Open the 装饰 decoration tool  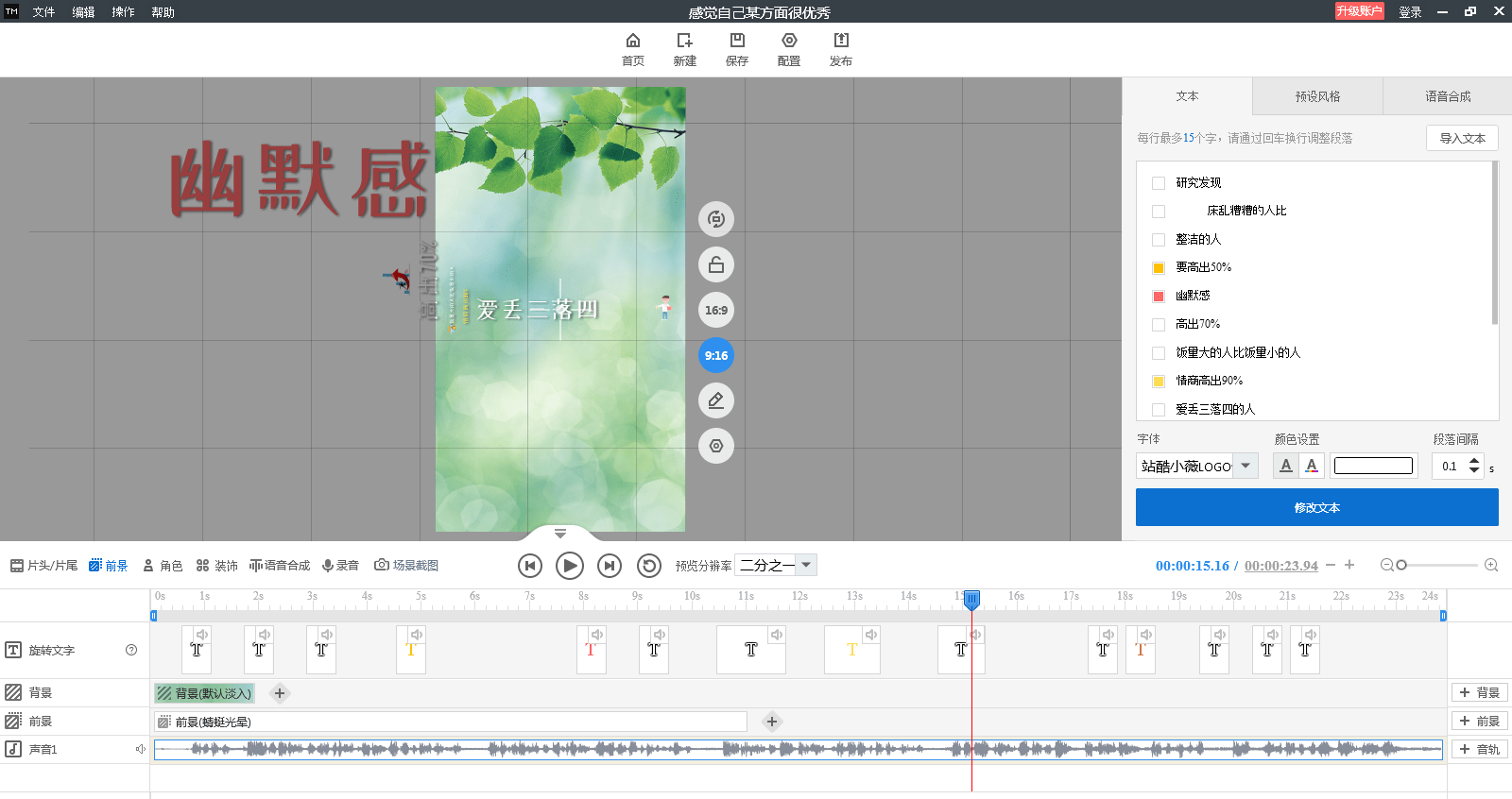tap(217, 566)
